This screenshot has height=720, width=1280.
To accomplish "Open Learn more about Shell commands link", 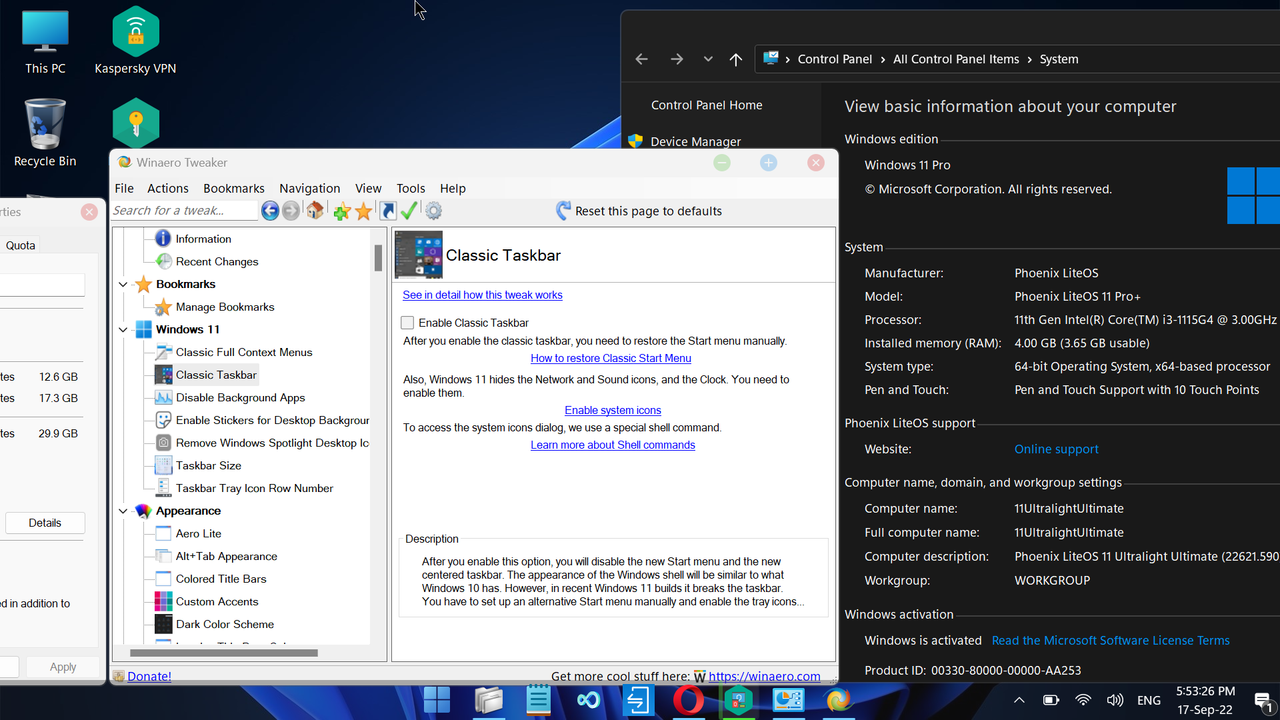I will click(x=613, y=445).
